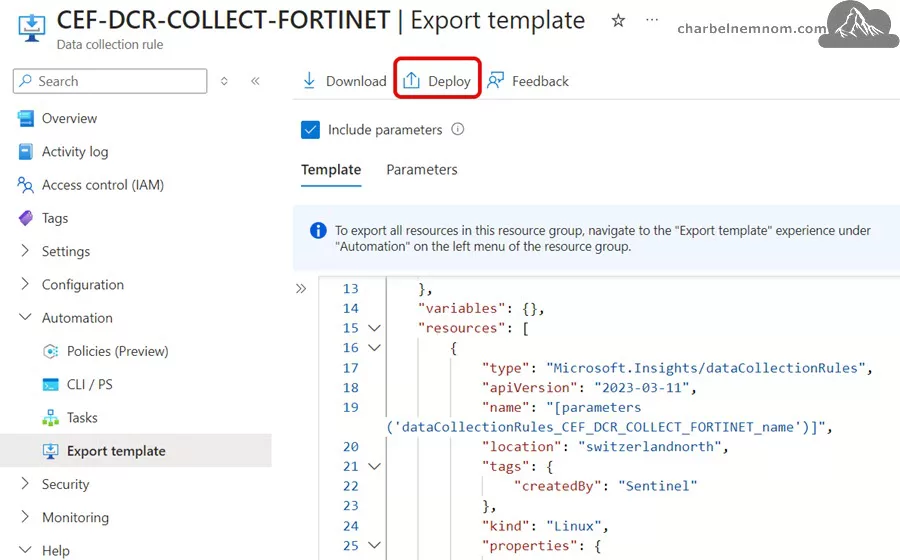900x560 pixels.
Task: Click the Export template icon in sidebar
Action: coord(51,451)
